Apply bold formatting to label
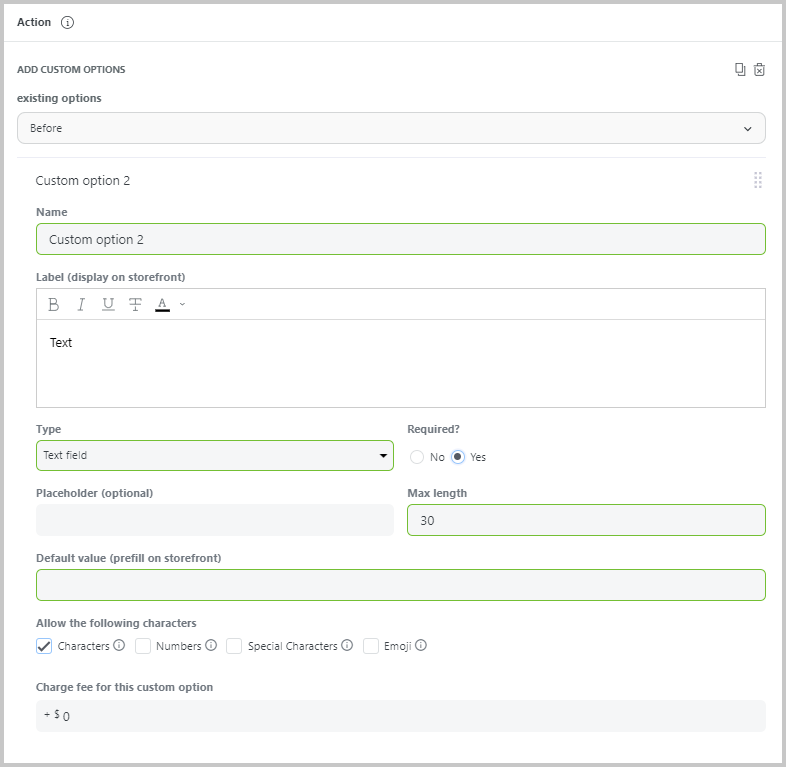This screenshot has height=767, width=786. click(x=54, y=304)
